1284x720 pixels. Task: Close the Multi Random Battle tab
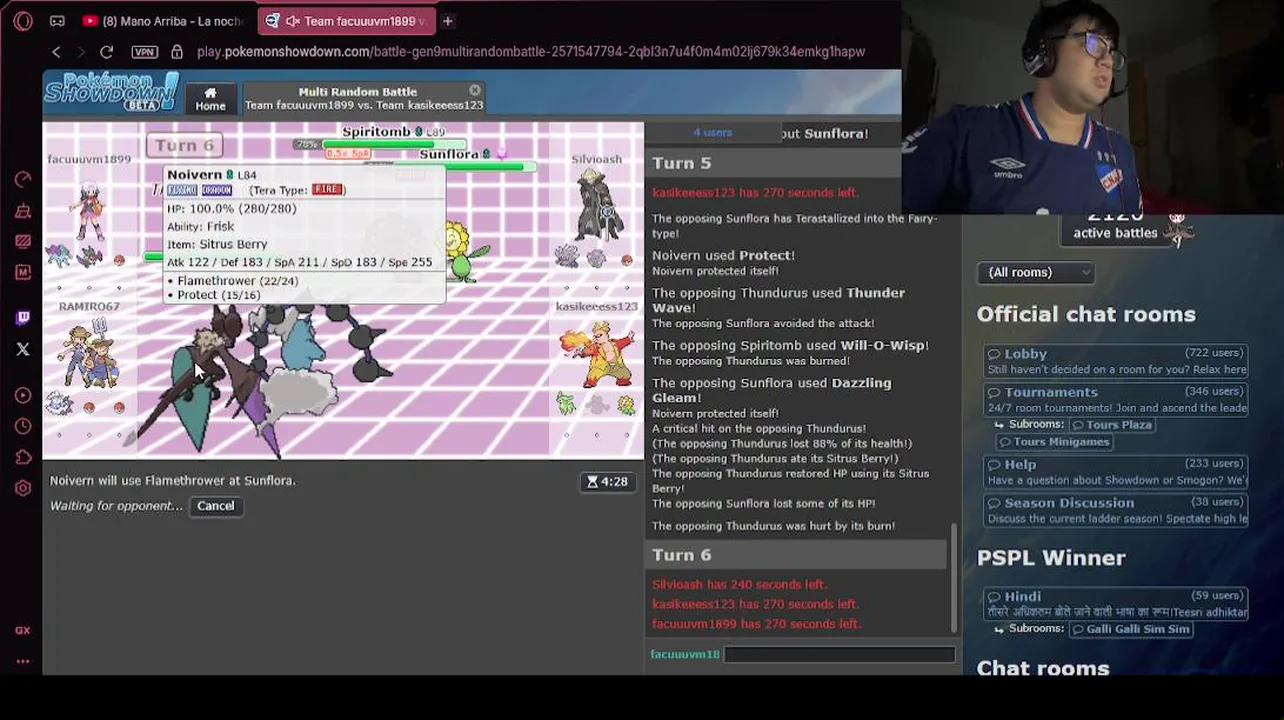point(475,90)
